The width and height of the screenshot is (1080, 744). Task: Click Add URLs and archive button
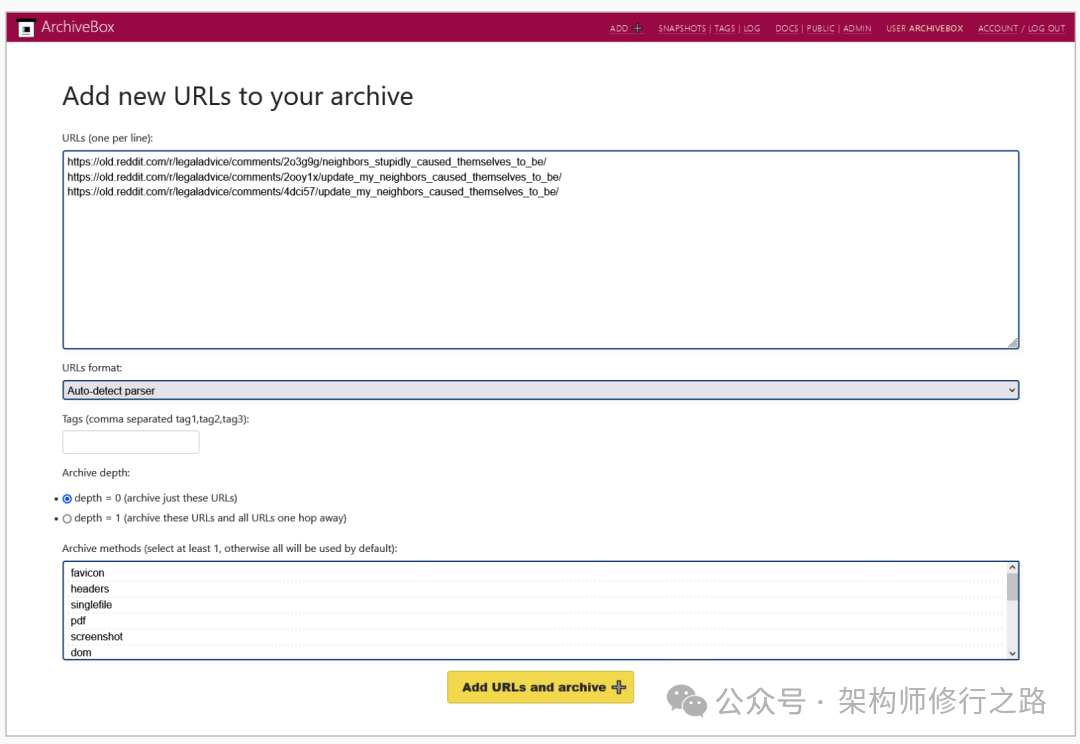pos(541,687)
